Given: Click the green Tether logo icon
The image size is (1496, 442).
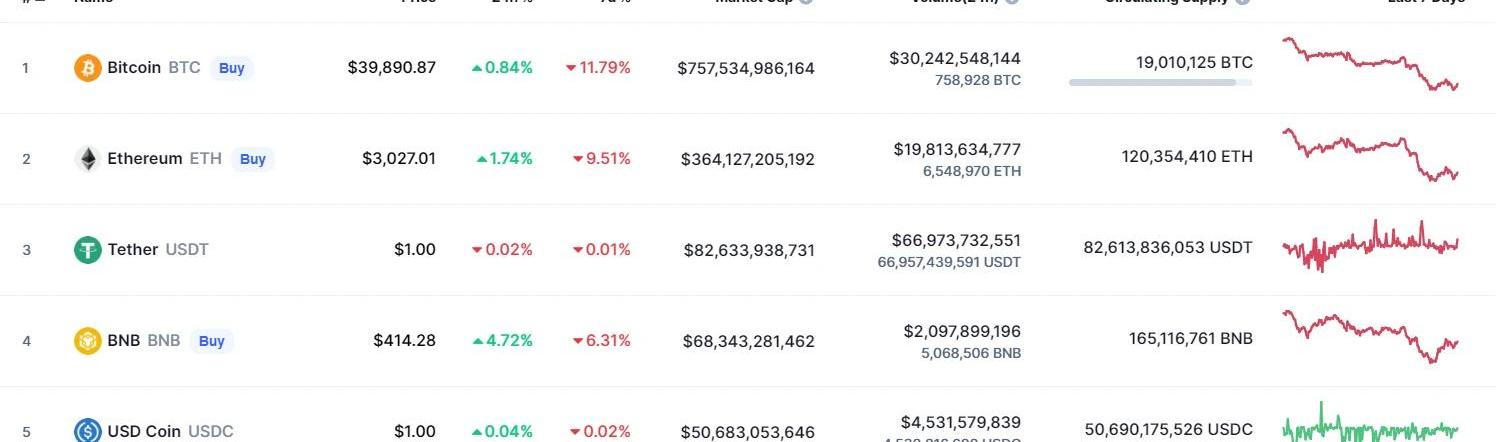Looking at the screenshot, I should coord(88,249).
